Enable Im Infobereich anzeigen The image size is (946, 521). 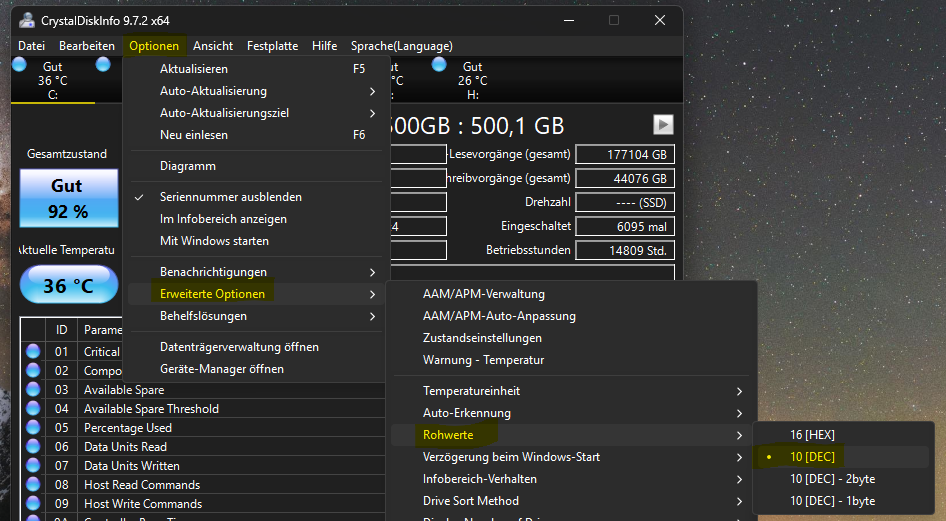click(x=256, y=219)
